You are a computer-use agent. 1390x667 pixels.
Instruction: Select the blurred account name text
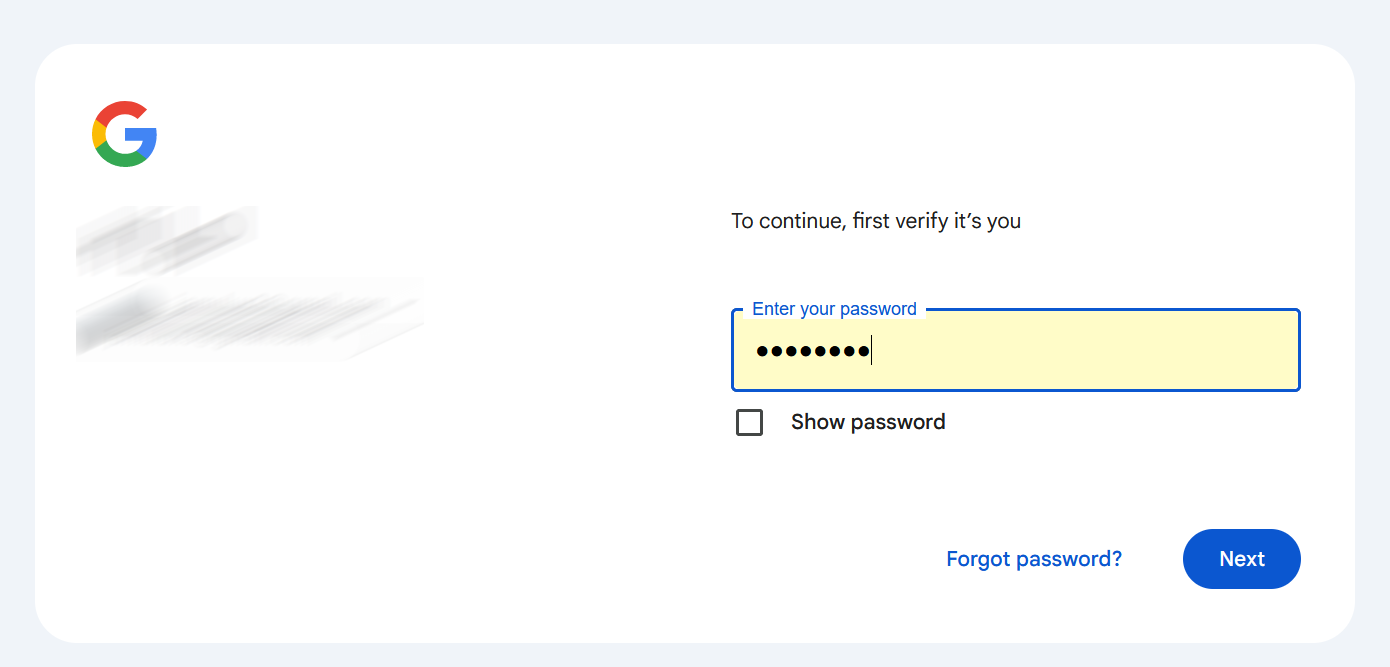tap(166, 238)
